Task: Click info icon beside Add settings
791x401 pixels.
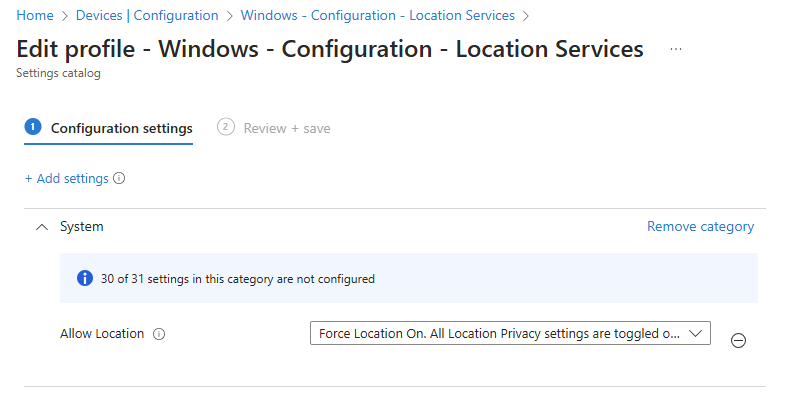Action: [x=119, y=179]
